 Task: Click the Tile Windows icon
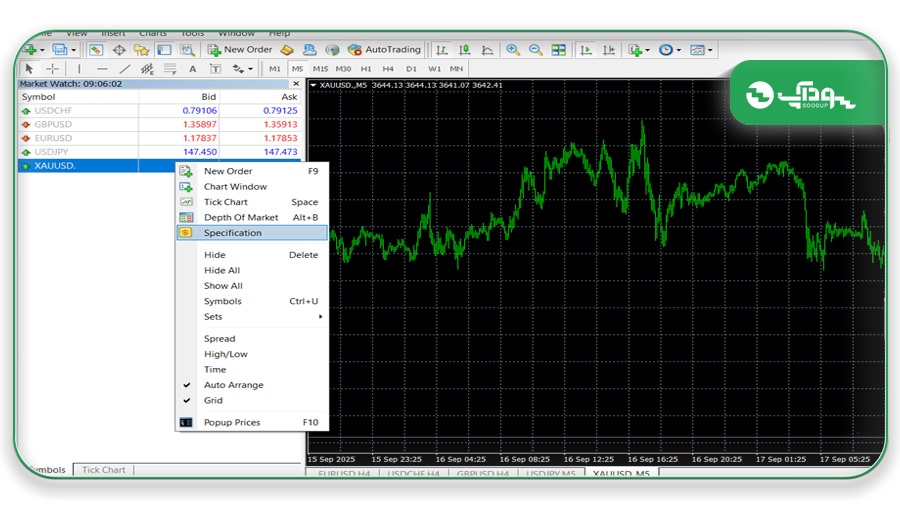click(558, 50)
